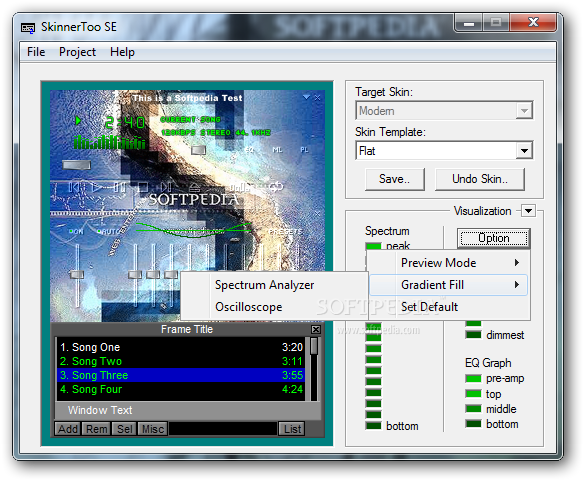The height and width of the screenshot is (481, 584).
Task: Close the Frame Title playlist panel
Action: (x=315, y=329)
